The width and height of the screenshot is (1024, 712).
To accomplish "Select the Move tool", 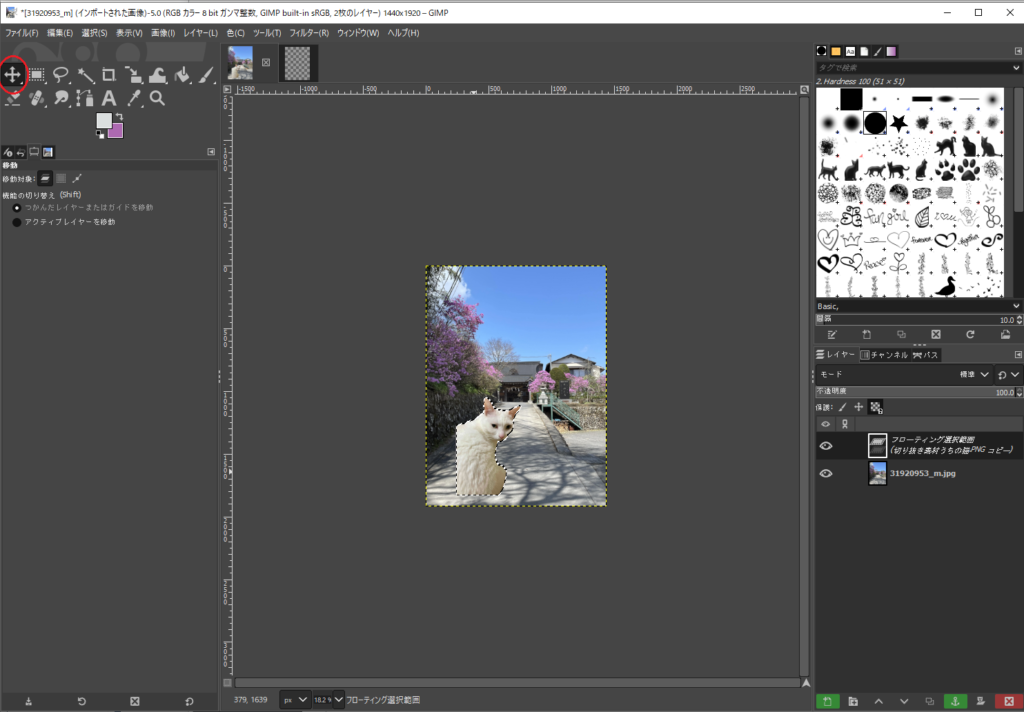I will click(13, 74).
